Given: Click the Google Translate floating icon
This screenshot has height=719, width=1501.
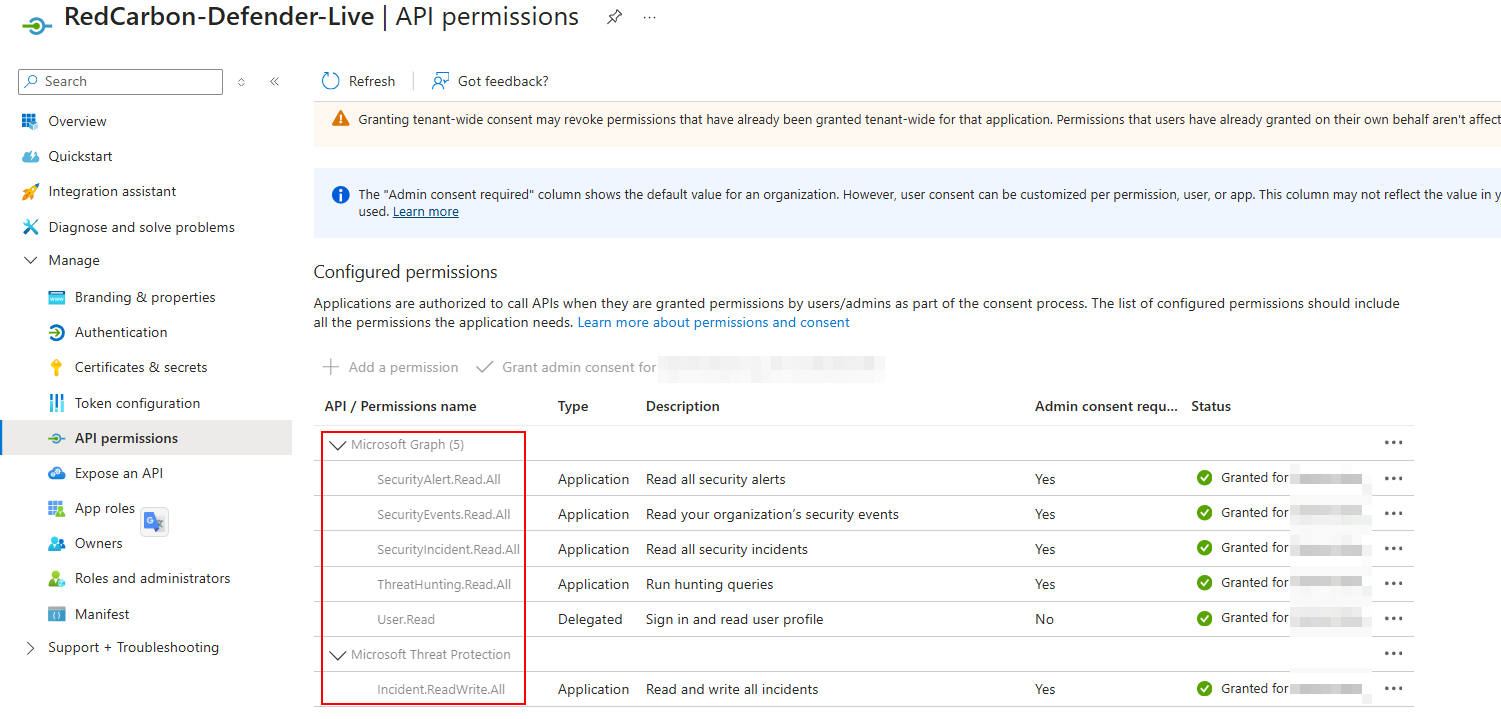Looking at the screenshot, I should [x=154, y=521].
